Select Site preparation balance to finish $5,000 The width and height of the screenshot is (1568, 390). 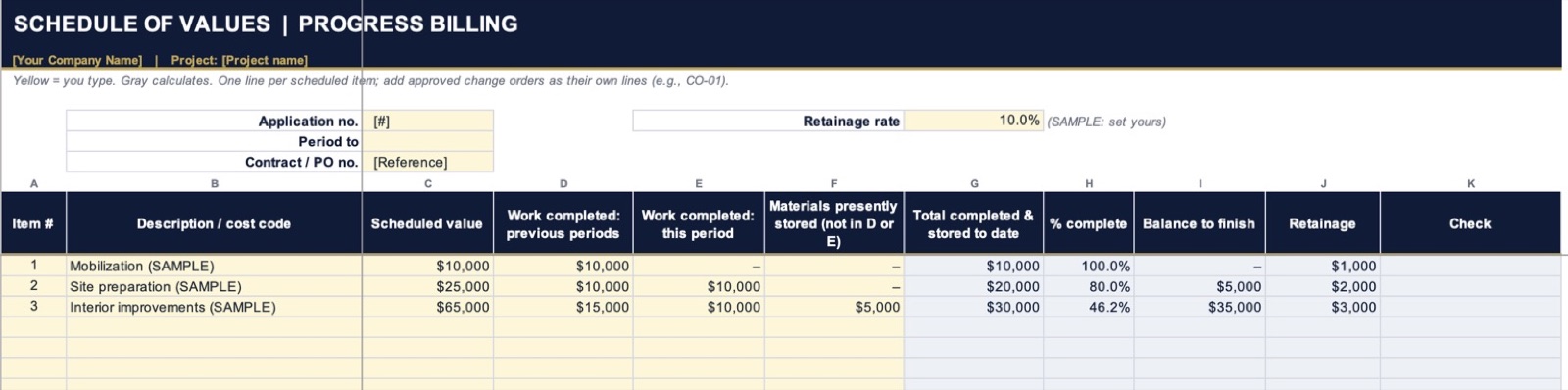click(1200, 286)
